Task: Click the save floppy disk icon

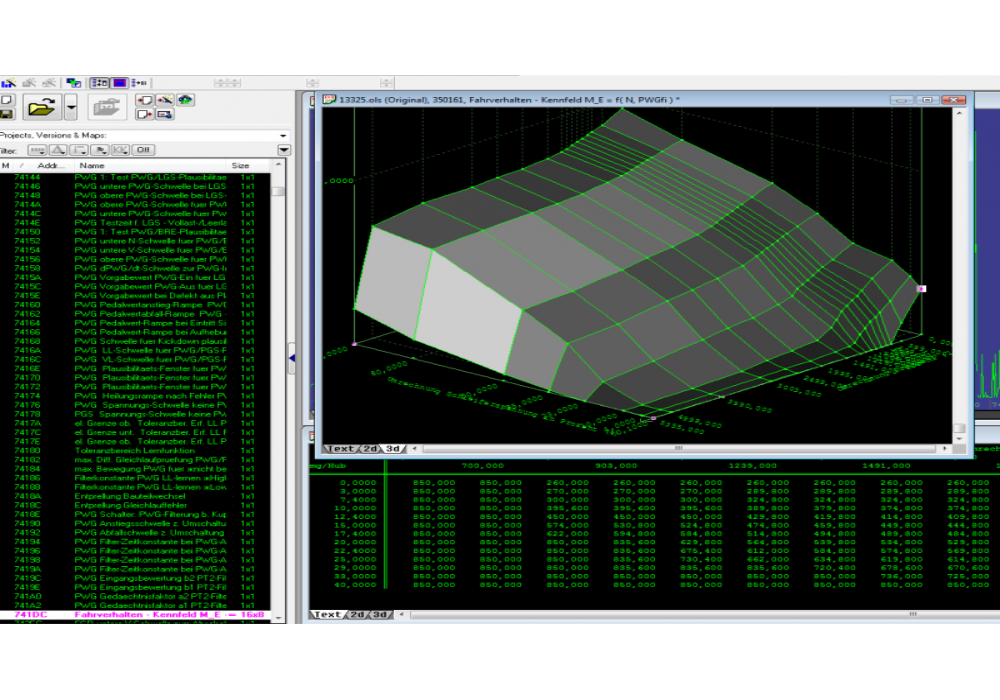Action: click(6, 114)
